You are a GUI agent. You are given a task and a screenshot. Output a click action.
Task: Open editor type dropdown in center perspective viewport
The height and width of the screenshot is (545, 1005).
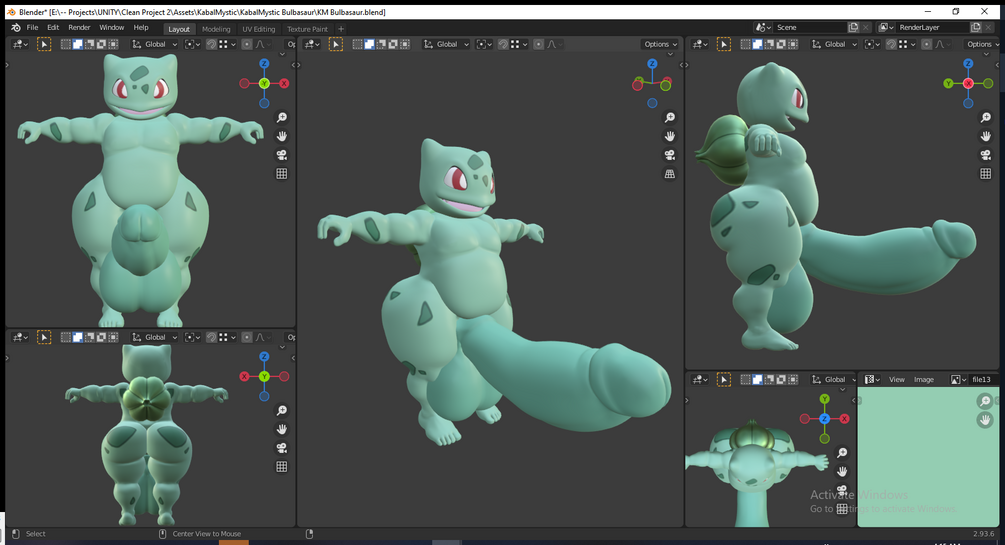[x=312, y=44]
